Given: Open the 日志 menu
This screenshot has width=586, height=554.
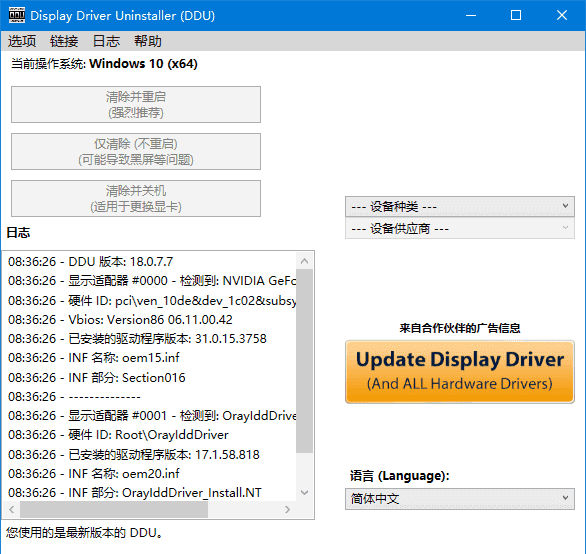Looking at the screenshot, I should [x=106, y=41].
